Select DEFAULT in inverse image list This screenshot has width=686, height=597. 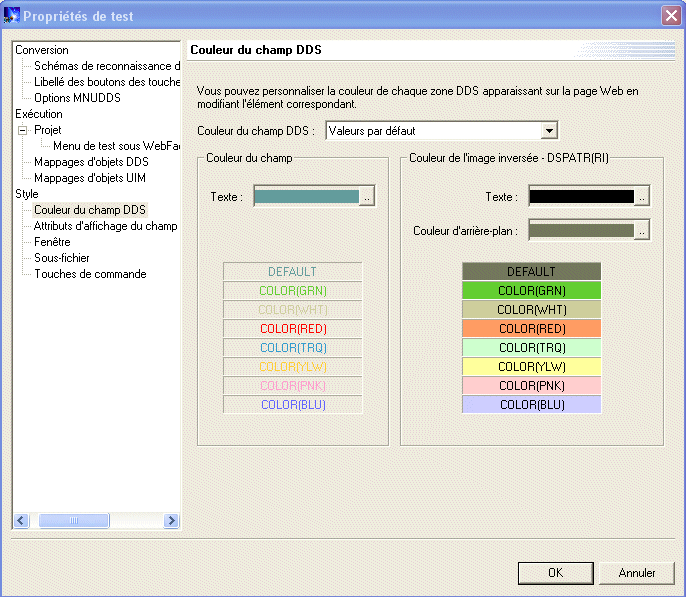tap(532, 272)
